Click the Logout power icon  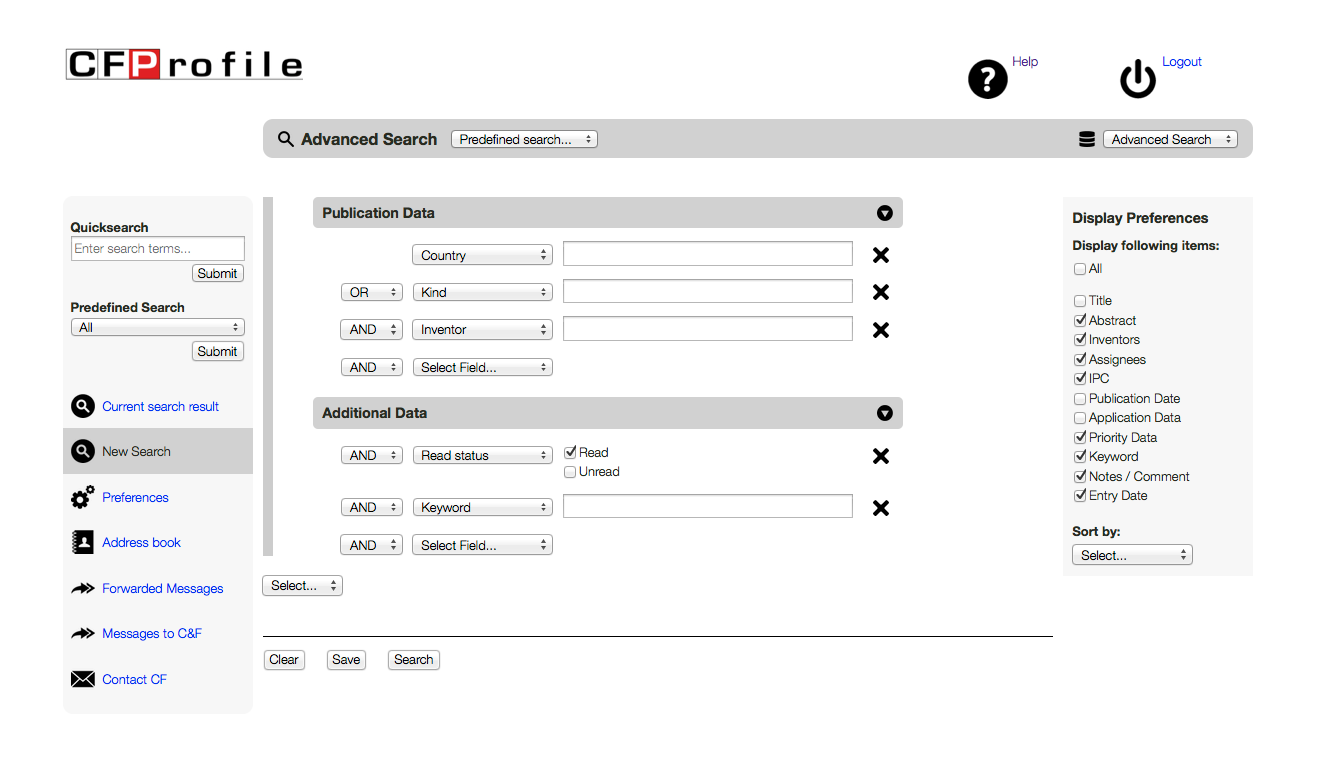[x=1138, y=79]
